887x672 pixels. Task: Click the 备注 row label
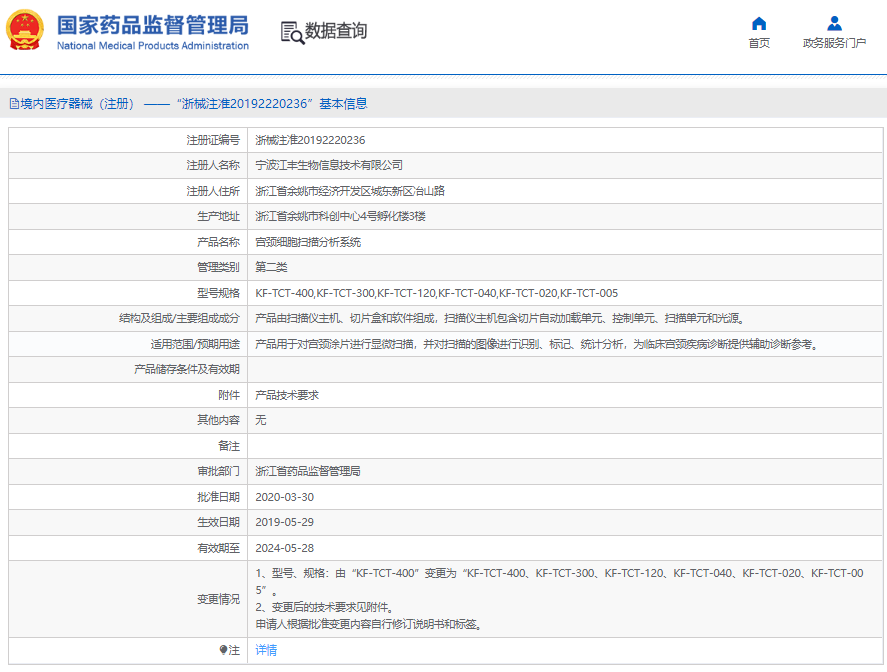pyautogui.click(x=229, y=446)
